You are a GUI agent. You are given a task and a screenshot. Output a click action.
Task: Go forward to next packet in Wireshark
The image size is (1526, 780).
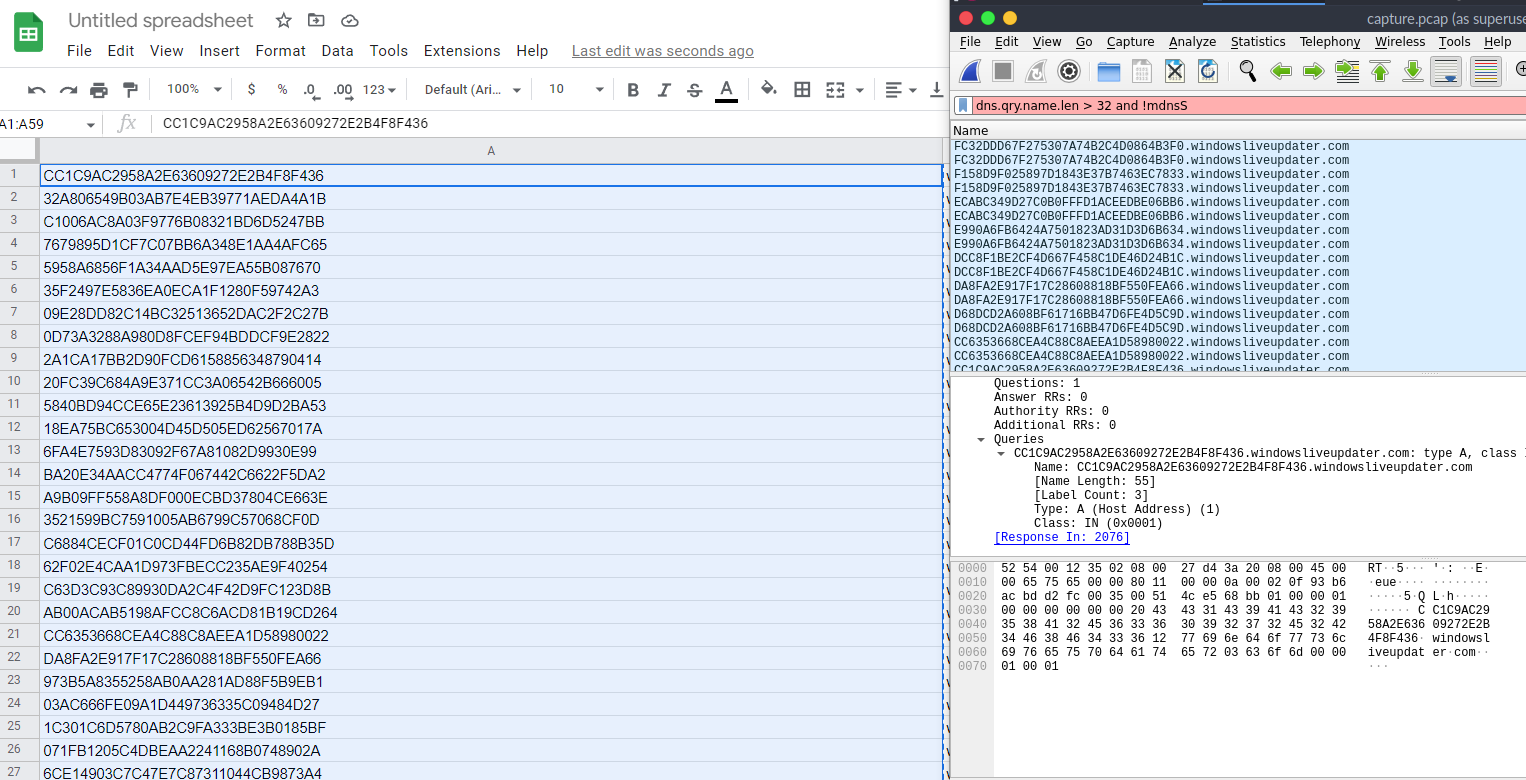coord(1314,71)
